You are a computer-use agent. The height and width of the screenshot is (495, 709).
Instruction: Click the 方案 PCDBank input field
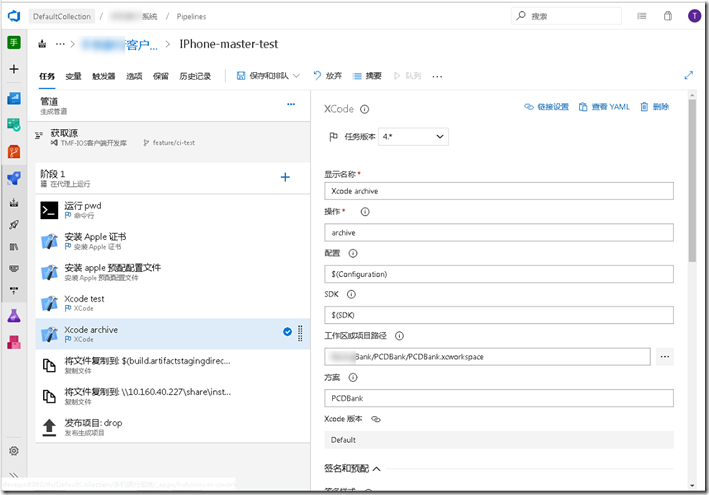499,398
